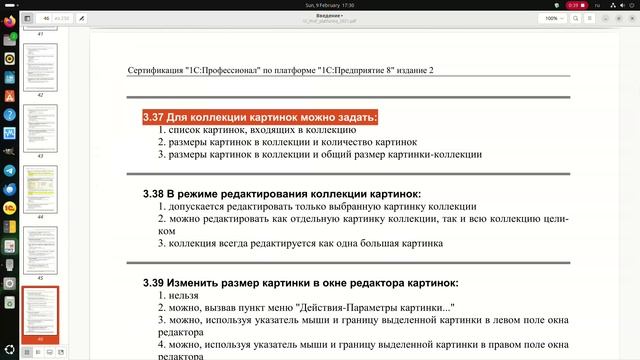
Task: Click answer mentioning 'Действия-Параметры картинки...'
Action: click(306, 308)
